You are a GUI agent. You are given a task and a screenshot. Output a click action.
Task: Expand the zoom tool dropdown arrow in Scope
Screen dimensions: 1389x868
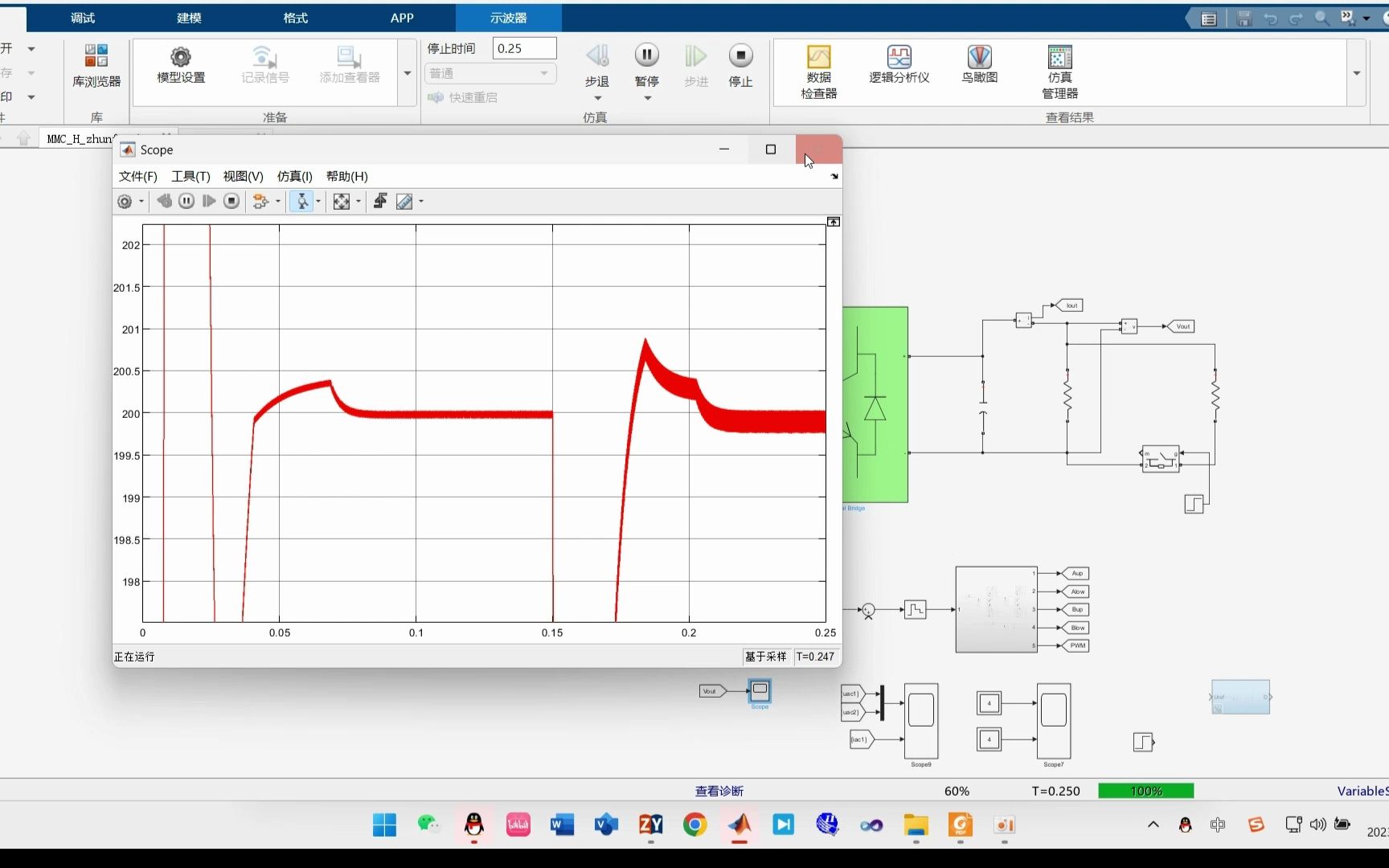[318, 202]
